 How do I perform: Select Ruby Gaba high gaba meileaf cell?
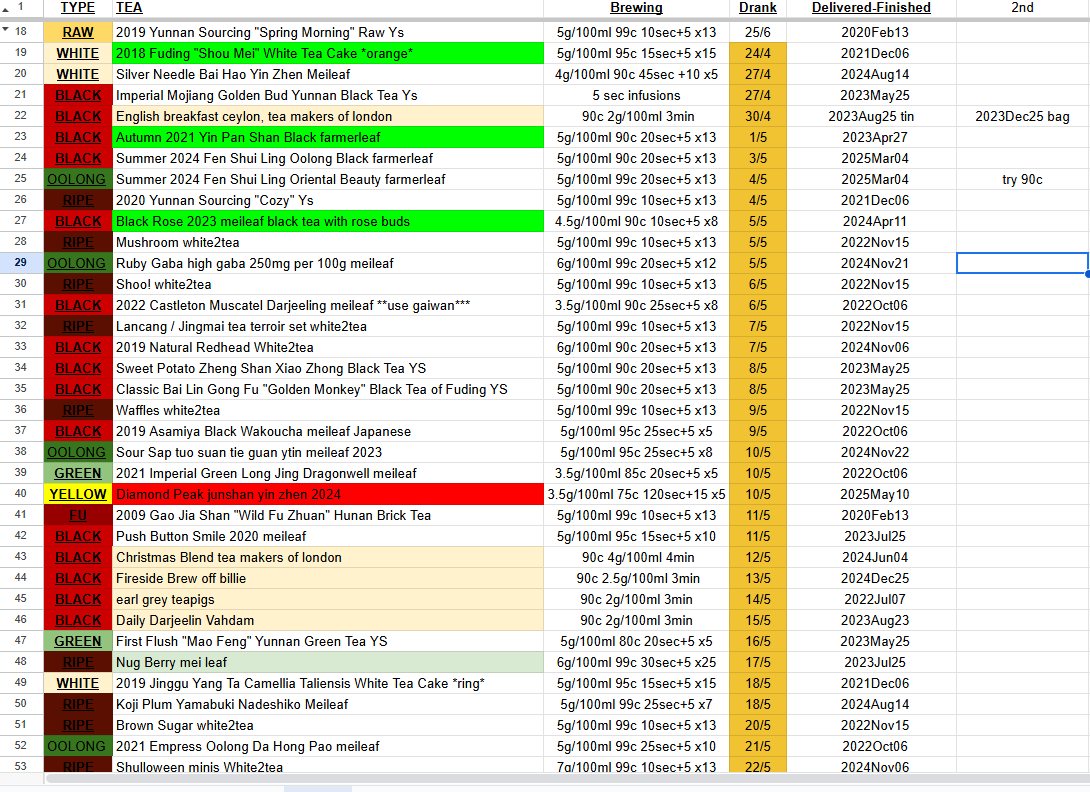coord(328,263)
